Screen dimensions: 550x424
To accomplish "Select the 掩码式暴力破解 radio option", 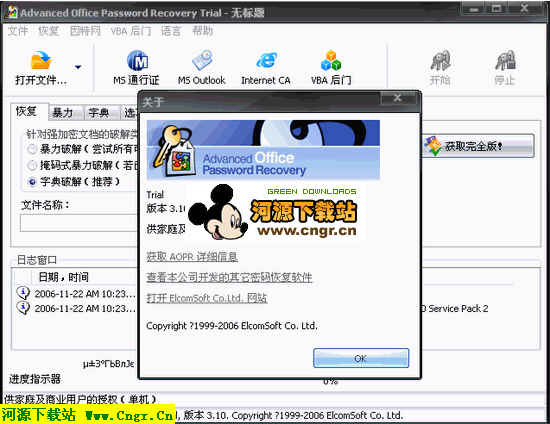I will 32,165.
